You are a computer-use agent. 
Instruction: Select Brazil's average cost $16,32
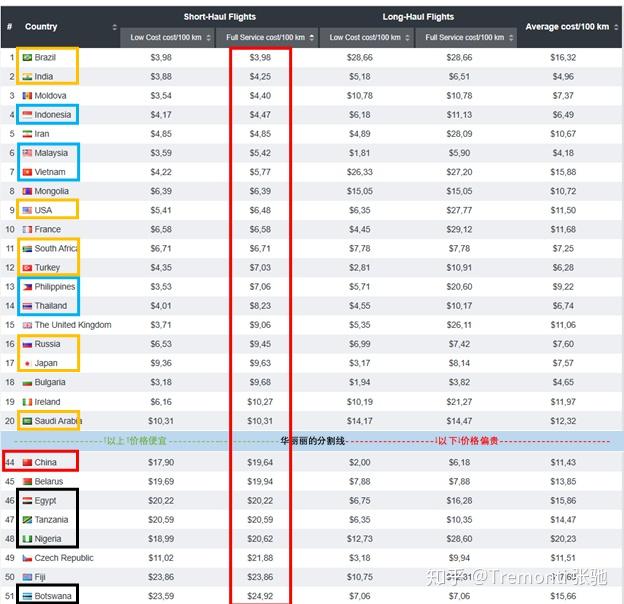pos(563,58)
